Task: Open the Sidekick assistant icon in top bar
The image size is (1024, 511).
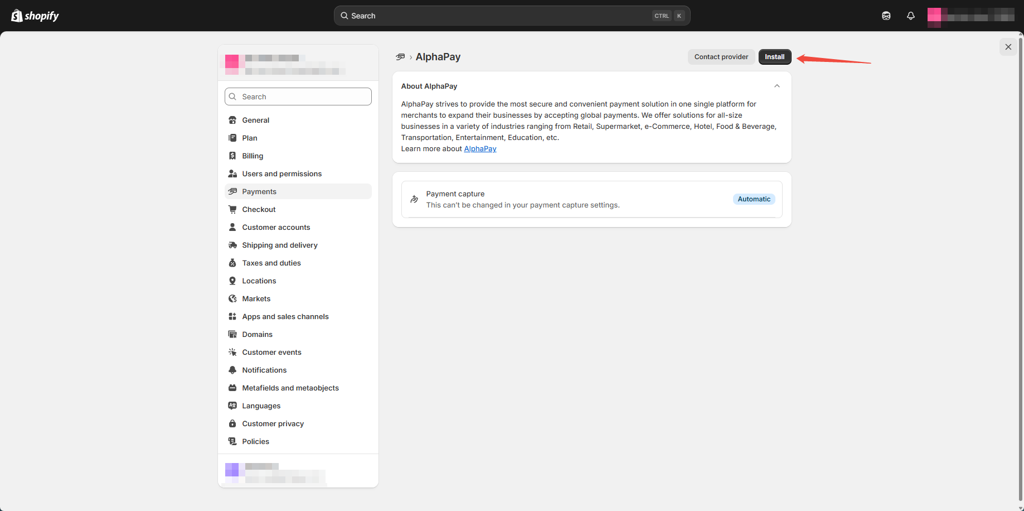Action: point(886,16)
